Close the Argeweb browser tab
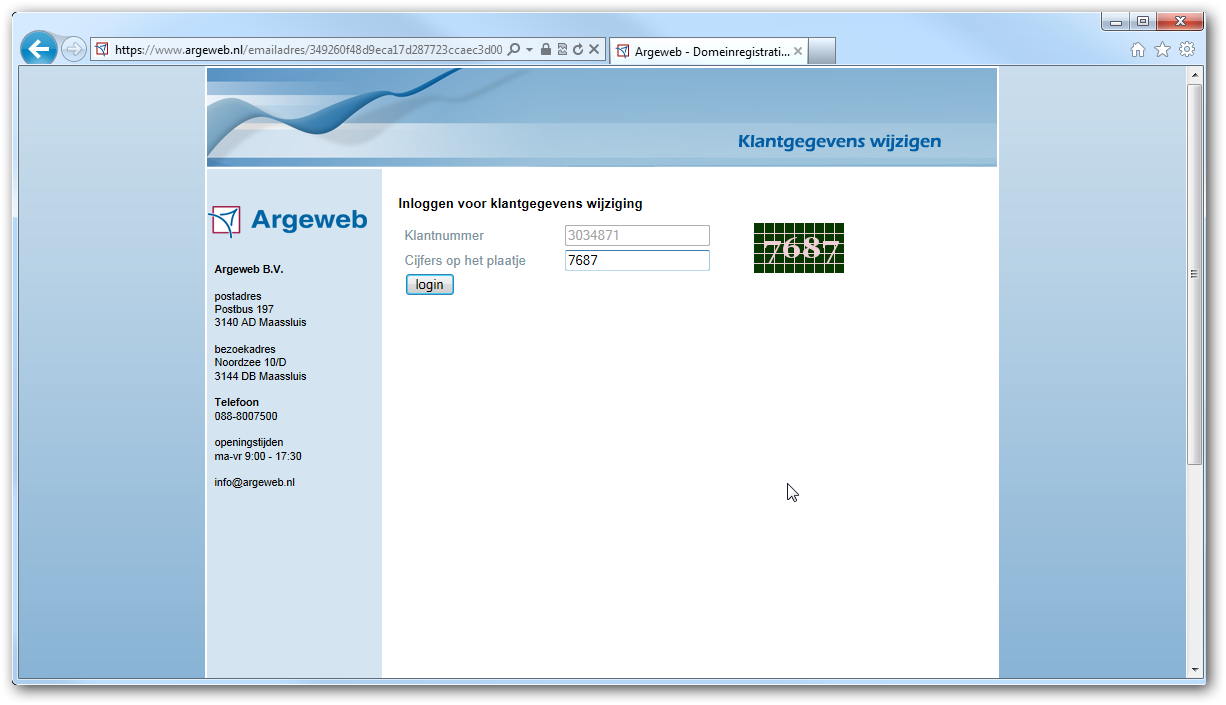This screenshot has height=705, width=1226. [x=798, y=51]
